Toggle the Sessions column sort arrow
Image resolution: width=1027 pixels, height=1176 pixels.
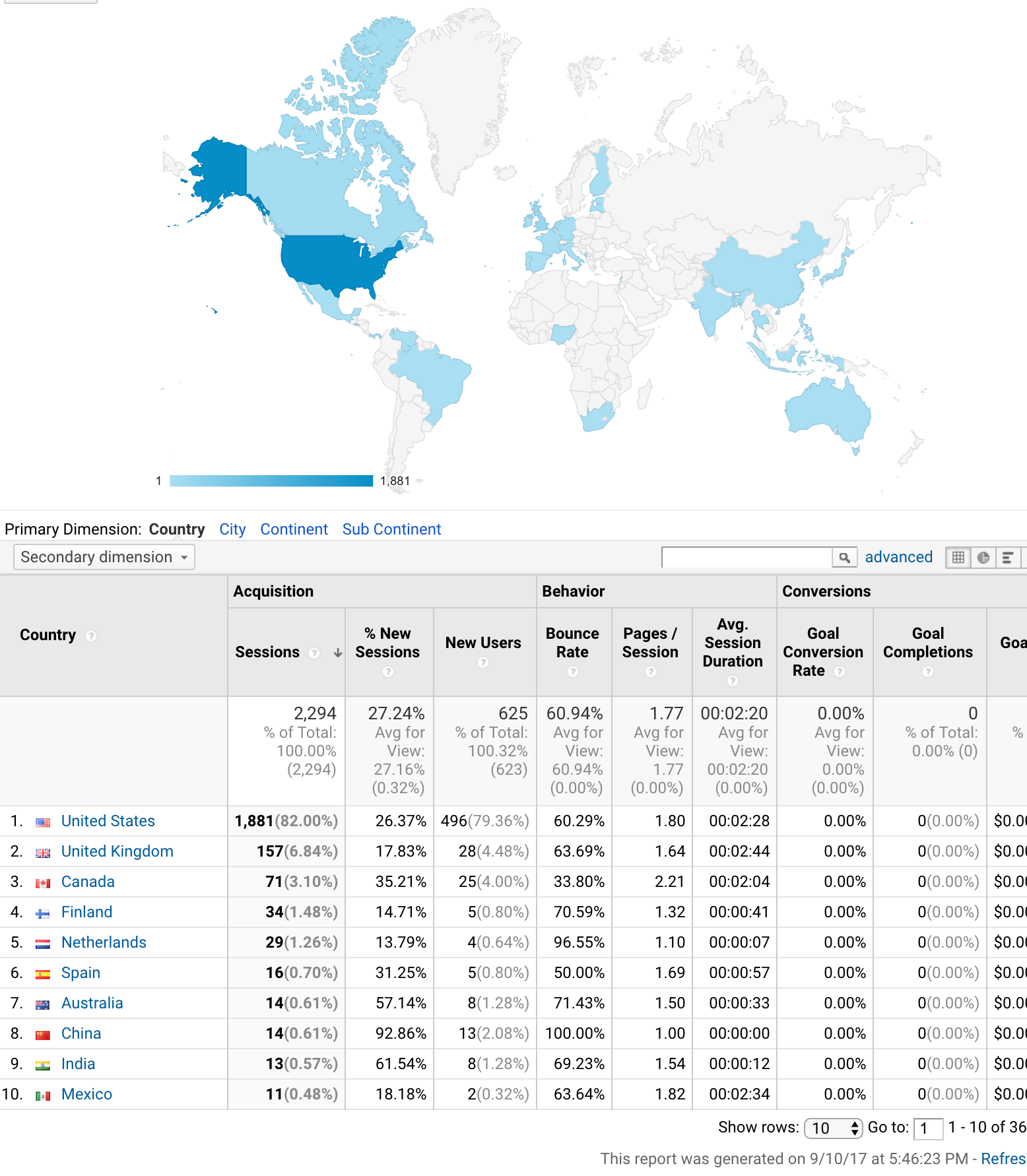click(x=337, y=653)
